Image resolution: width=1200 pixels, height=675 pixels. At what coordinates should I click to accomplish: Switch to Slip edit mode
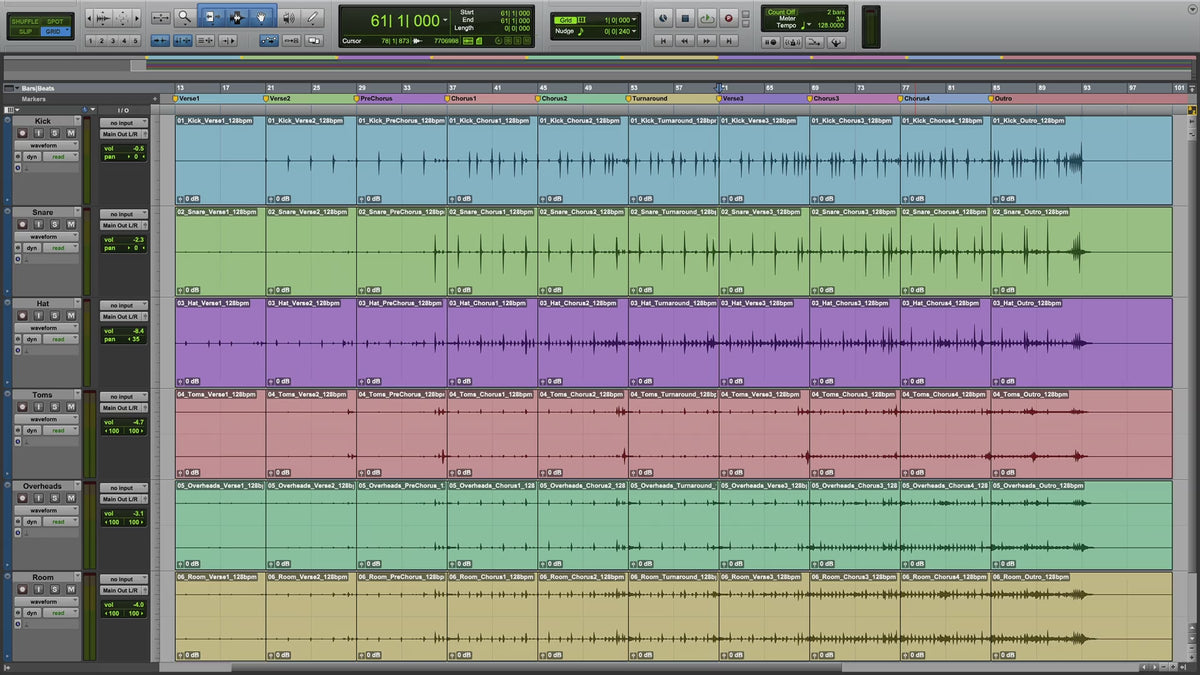(x=25, y=31)
